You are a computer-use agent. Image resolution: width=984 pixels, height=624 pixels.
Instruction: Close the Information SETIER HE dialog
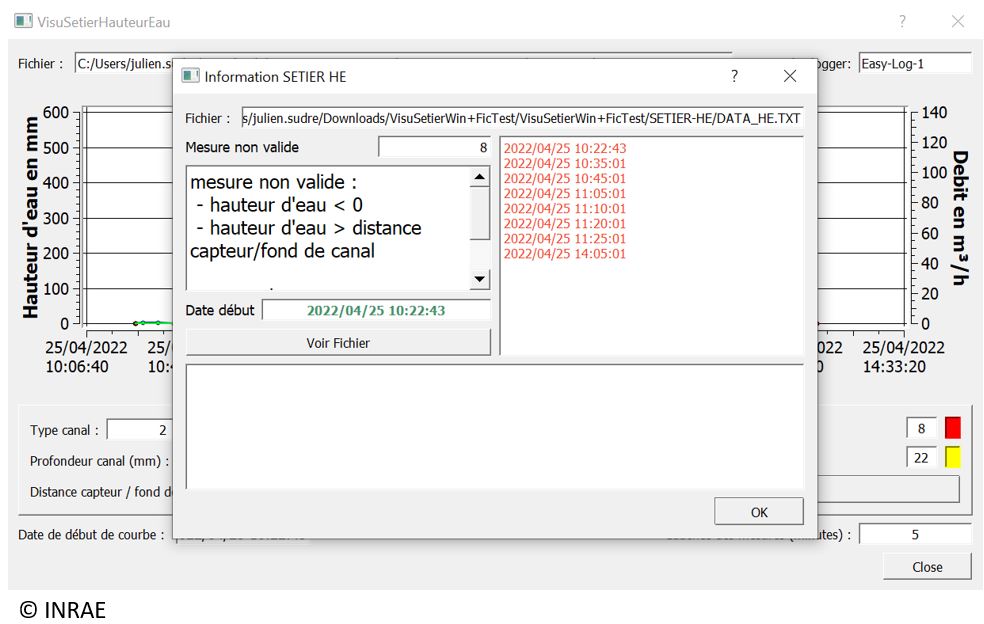click(790, 76)
